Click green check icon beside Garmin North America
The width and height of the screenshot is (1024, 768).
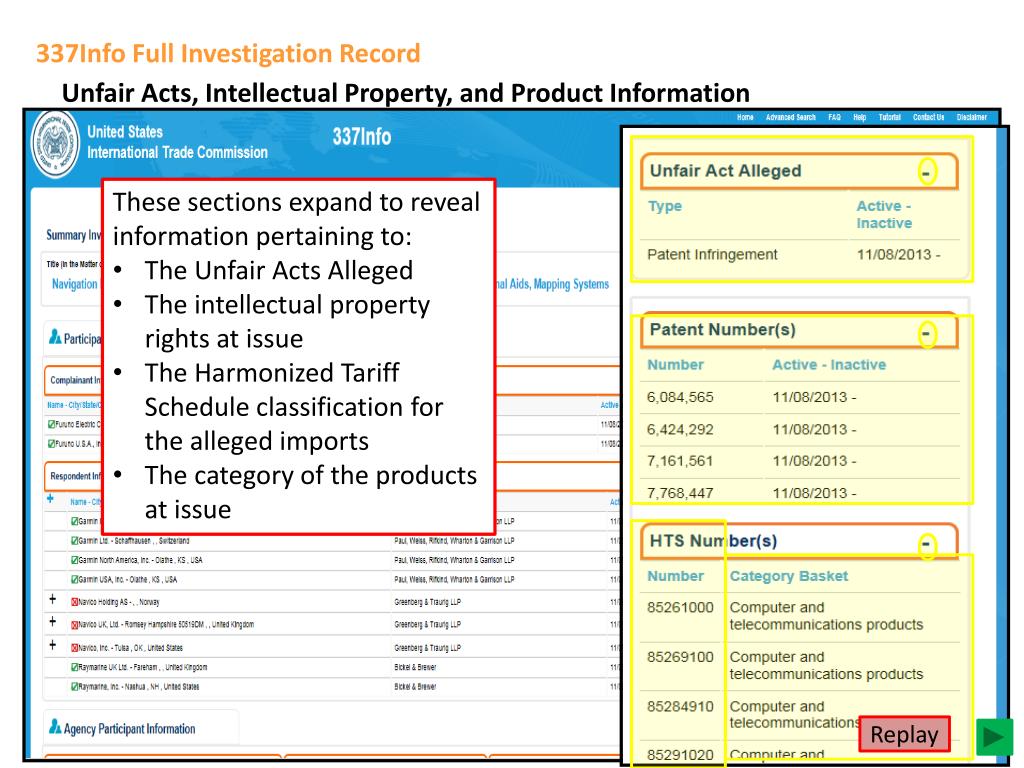pos(74,560)
